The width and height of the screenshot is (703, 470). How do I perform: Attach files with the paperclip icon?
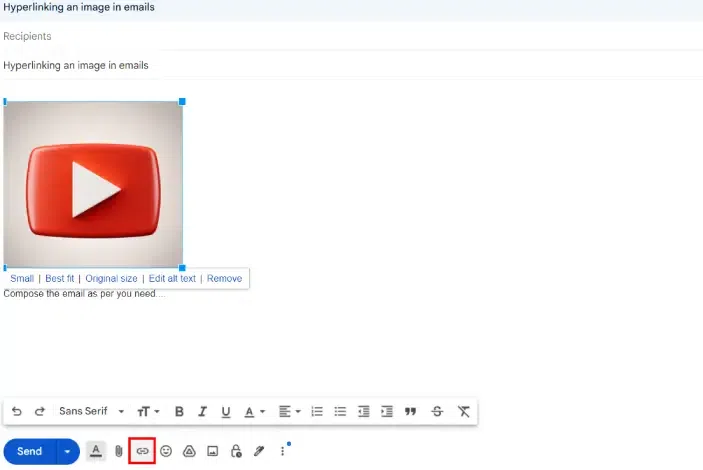119,451
